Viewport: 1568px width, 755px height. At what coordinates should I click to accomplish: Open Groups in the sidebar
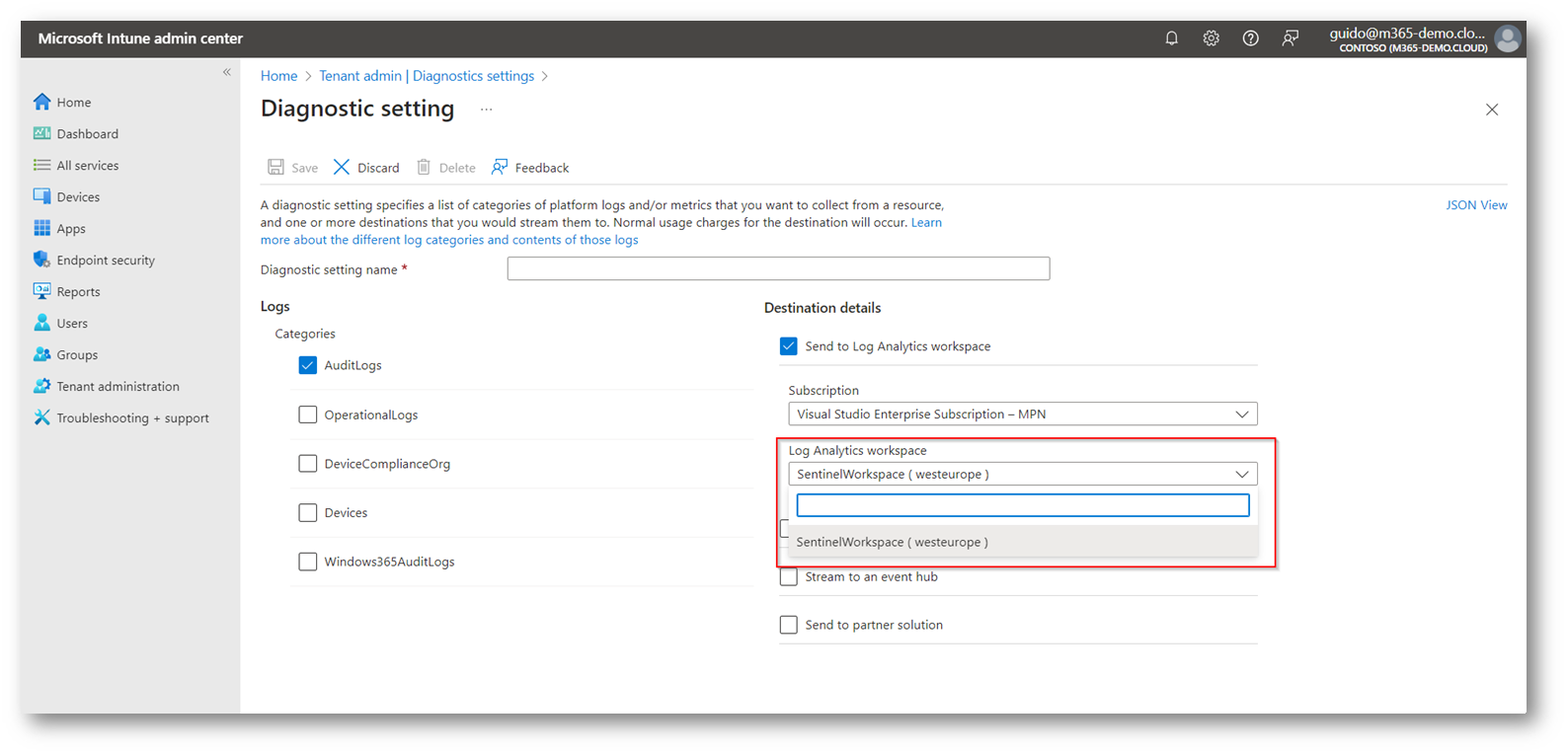77,354
